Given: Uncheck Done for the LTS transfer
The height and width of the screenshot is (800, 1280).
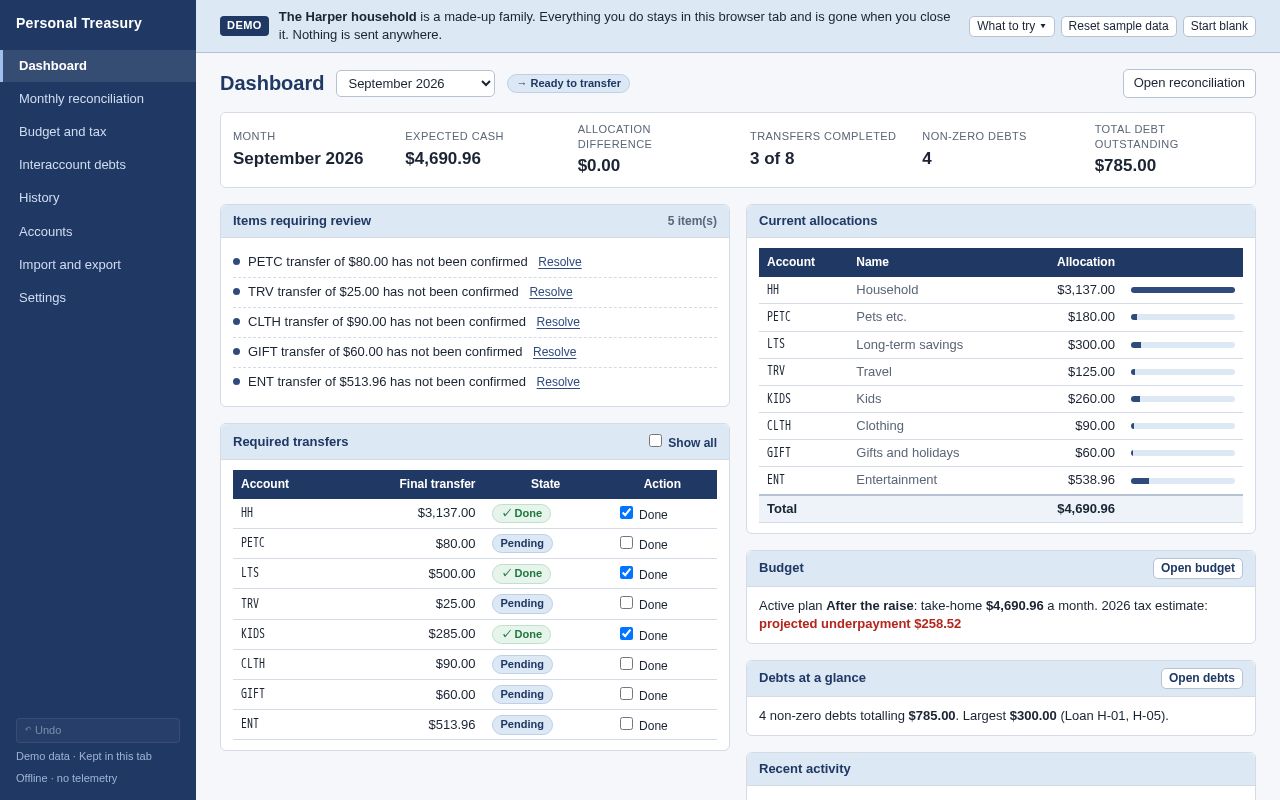Looking at the screenshot, I should (626, 573).
